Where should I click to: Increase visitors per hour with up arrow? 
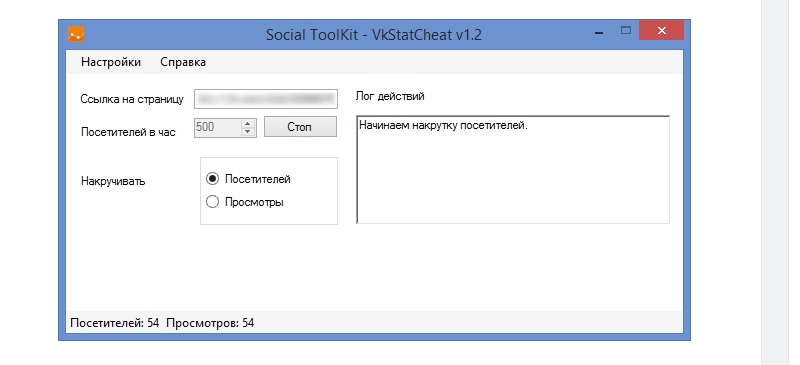click(x=247, y=123)
